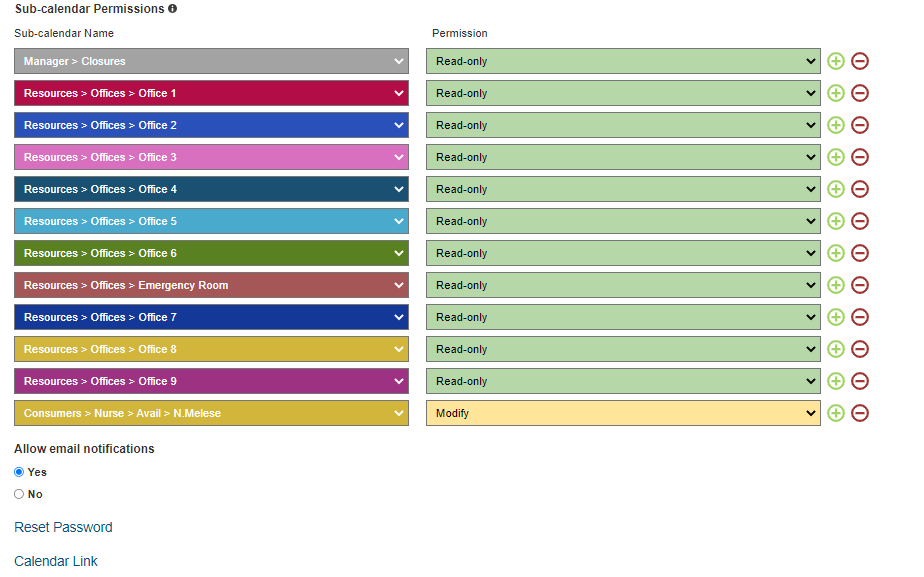This screenshot has width=924, height=577.
Task: Add a permission row after Office 3
Action: (x=836, y=157)
